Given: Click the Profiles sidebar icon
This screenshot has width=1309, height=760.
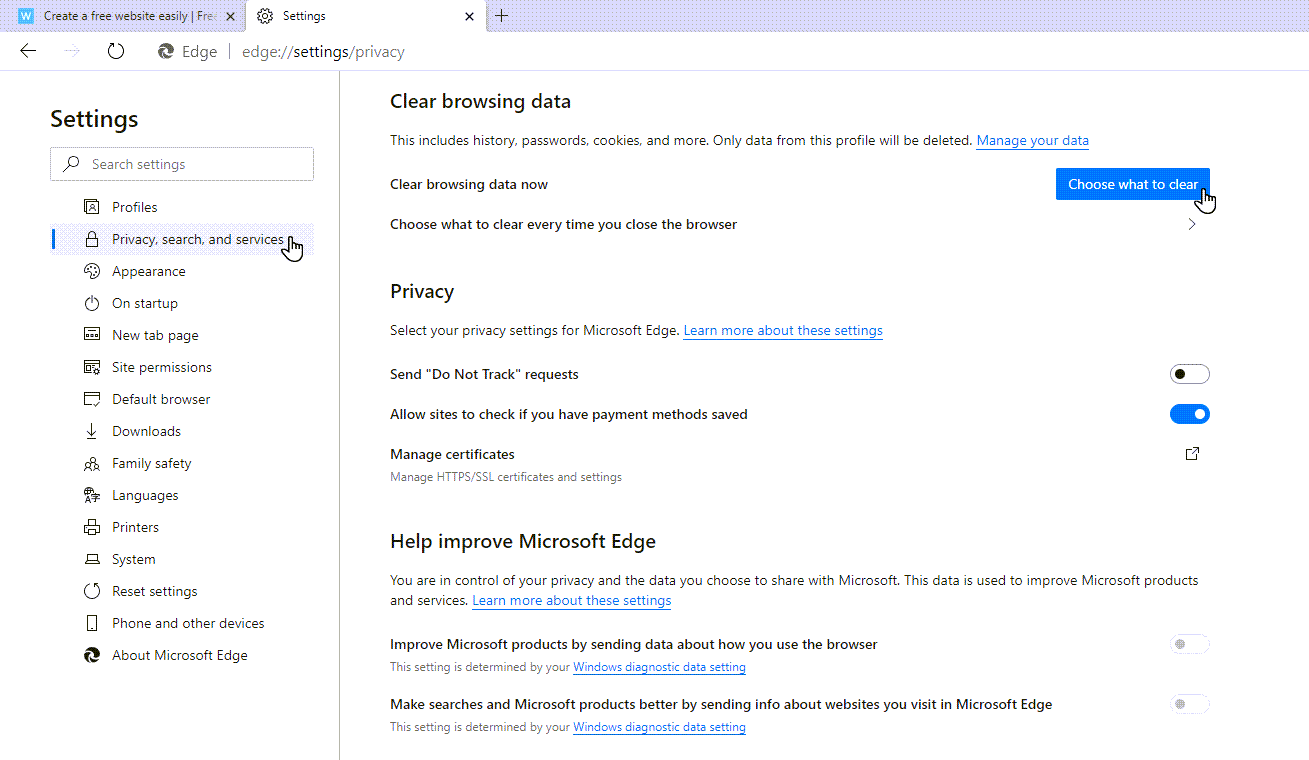Looking at the screenshot, I should 92,207.
